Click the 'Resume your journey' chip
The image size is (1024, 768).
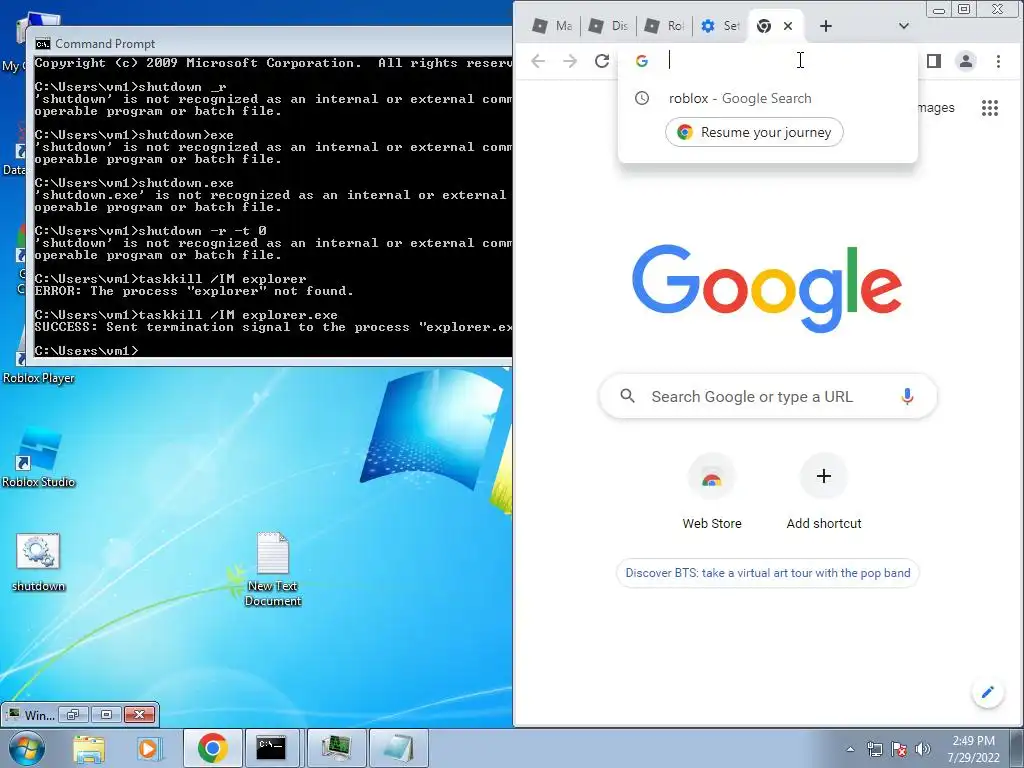click(x=754, y=133)
